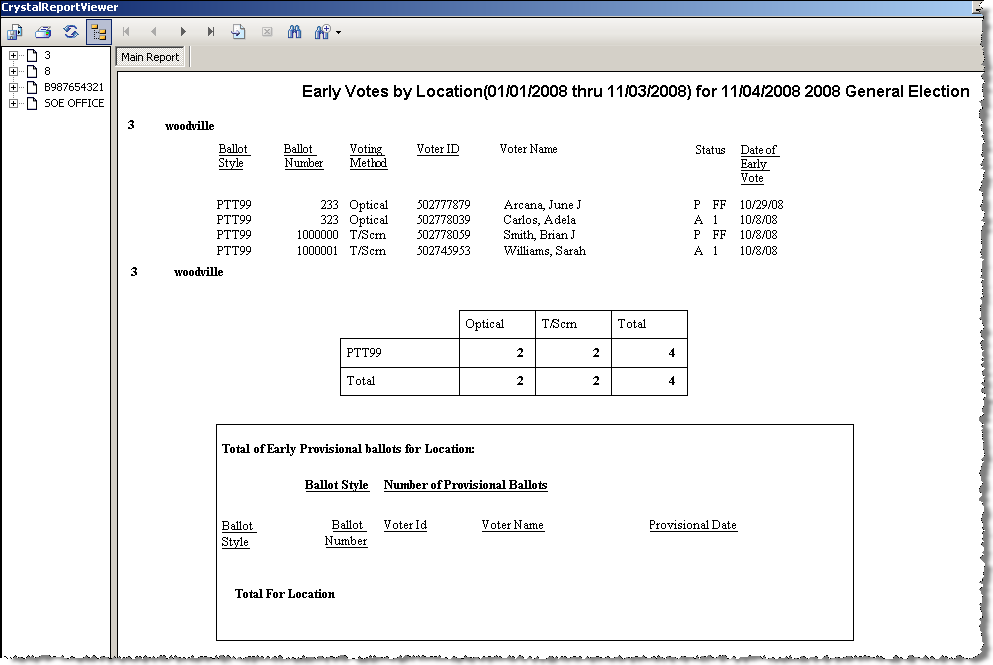Expand the B987654321 tree node

[x=13, y=87]
